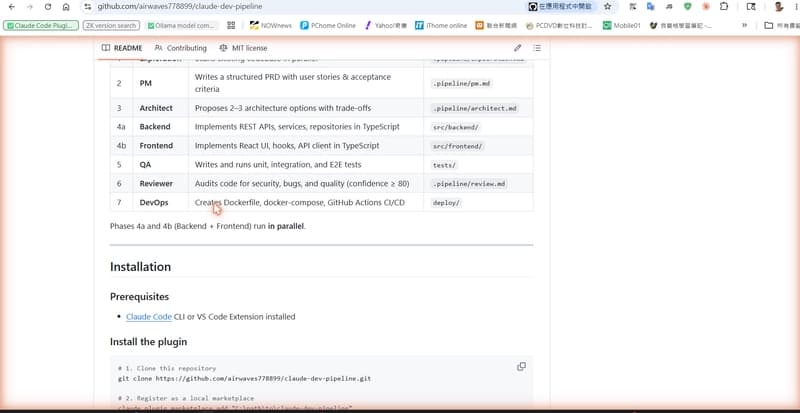Viewport: 800px width, 413px height.
Task: Open the browser extensions puzzle icon
Action: coord(724,7)
